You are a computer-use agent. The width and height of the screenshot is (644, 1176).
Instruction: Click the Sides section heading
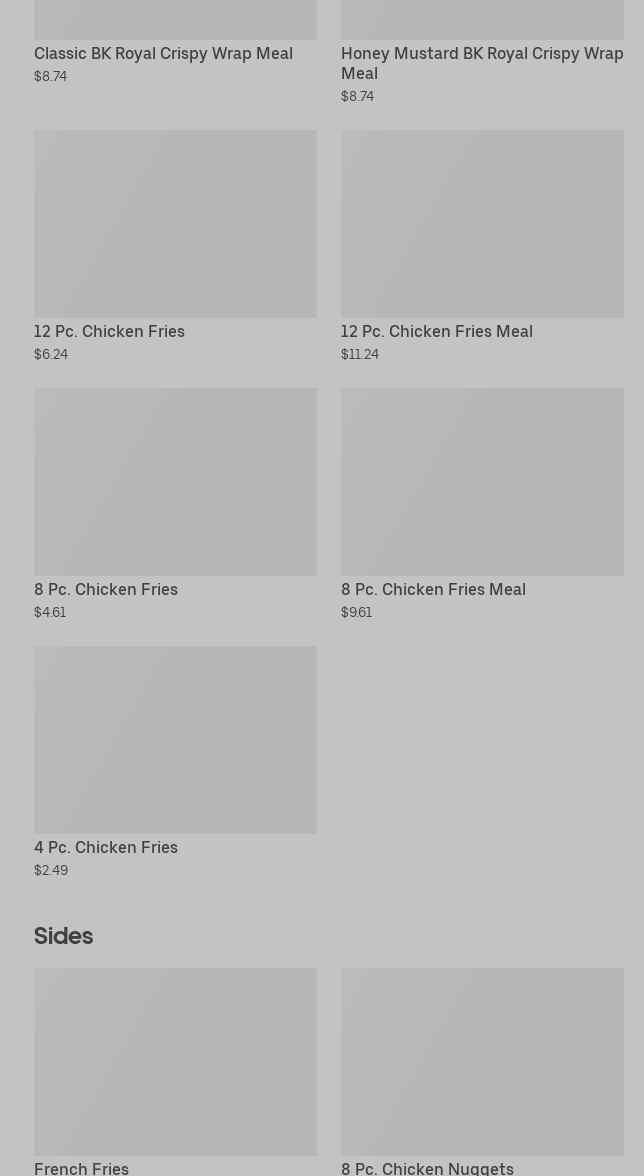tap(64, 936)
